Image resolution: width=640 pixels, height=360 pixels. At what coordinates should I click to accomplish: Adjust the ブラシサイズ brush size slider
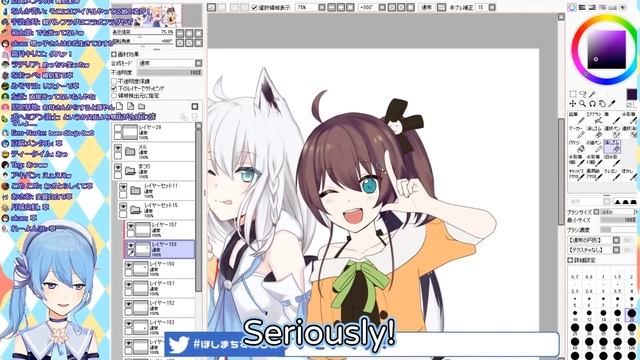coord(618,212)
